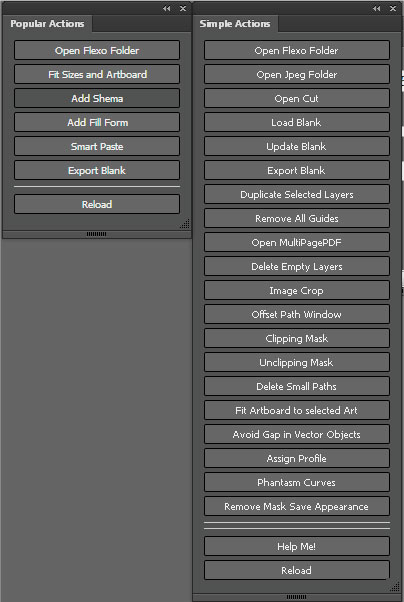Click the Popular Actions panel resize corner grip
Viewport: 404px width, 602px height.
tap(185, 224)
